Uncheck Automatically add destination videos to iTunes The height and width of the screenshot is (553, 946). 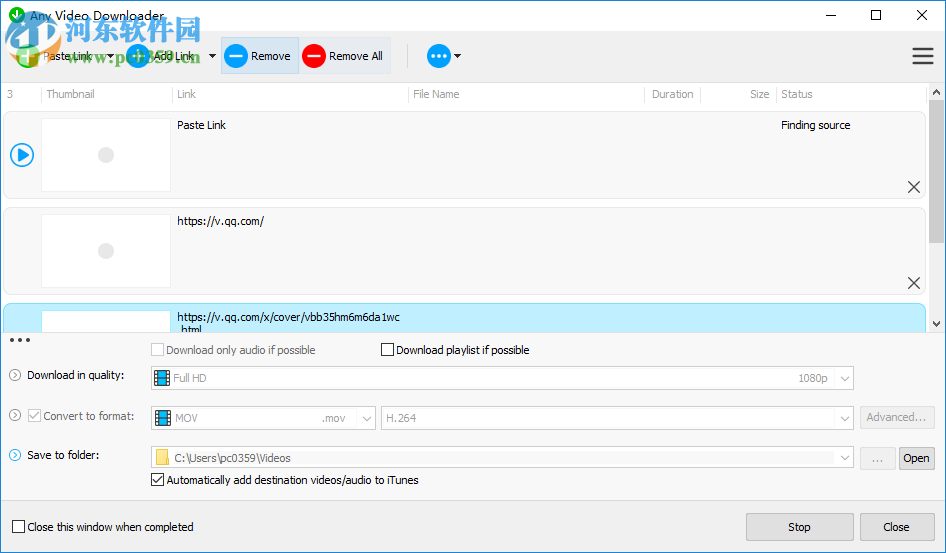point(157,480)
